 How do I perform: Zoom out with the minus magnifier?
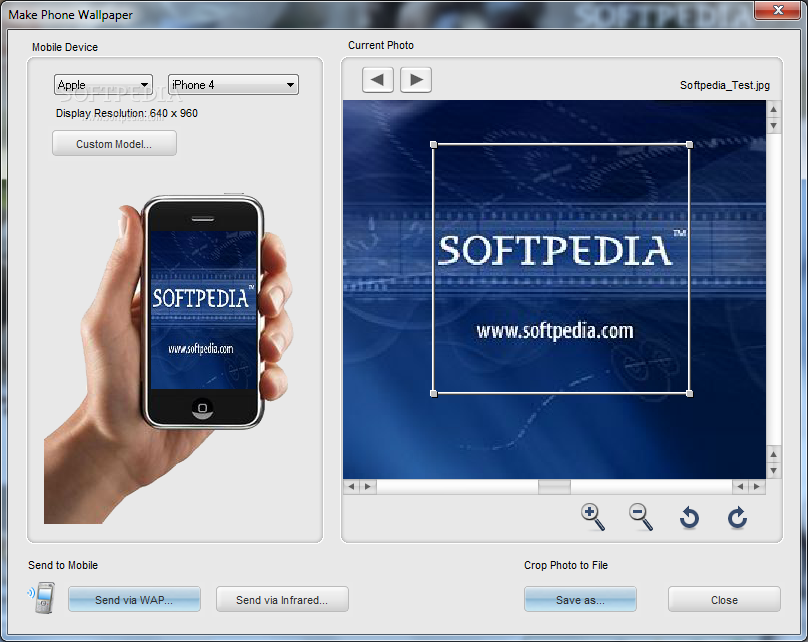(x=641, y=517)
